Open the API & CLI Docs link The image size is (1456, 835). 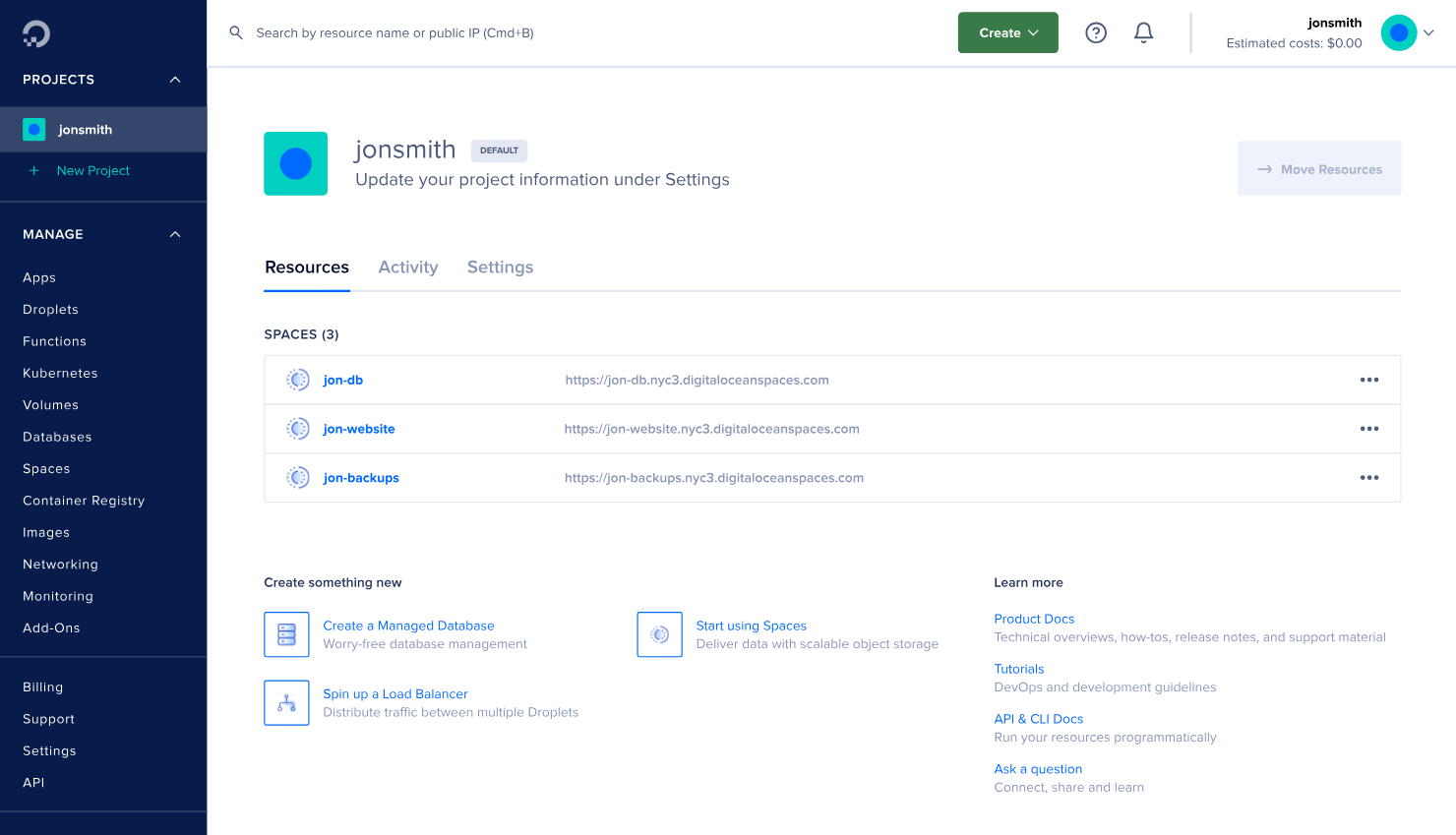pyautogui.click(x=1039, y=719)
